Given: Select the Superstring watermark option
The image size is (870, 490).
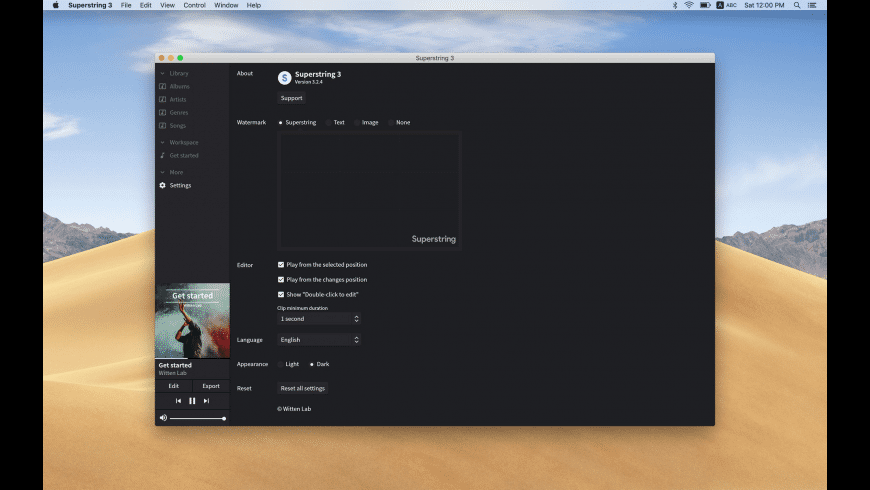Looking at the screenshot, I should 297,123.
